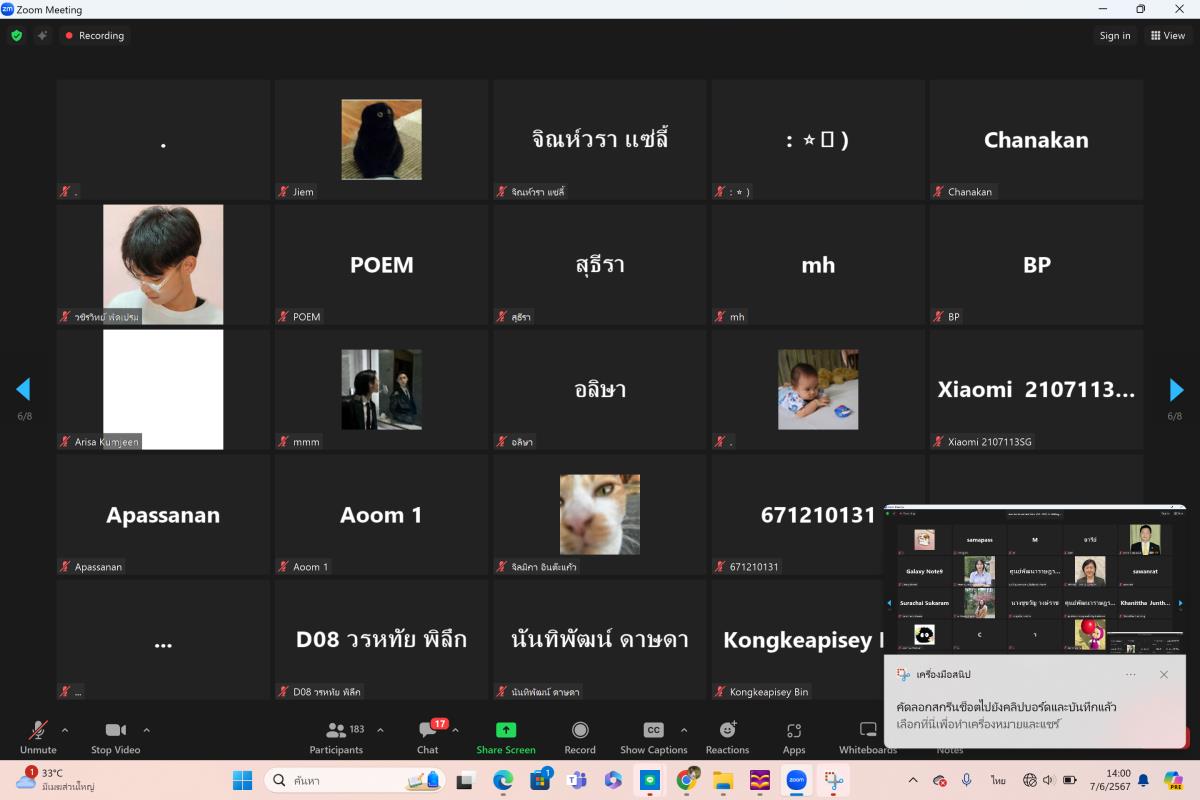Open Zoom icon on the taskbar
The height and width of the screenshot is (800, 1200).
click(796, 780)
